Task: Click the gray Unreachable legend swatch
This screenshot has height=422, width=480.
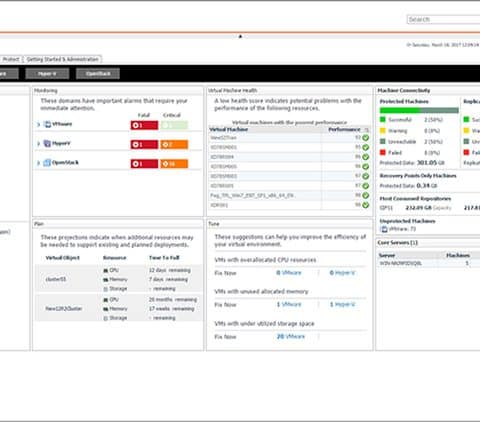Action: coord(383,141)
